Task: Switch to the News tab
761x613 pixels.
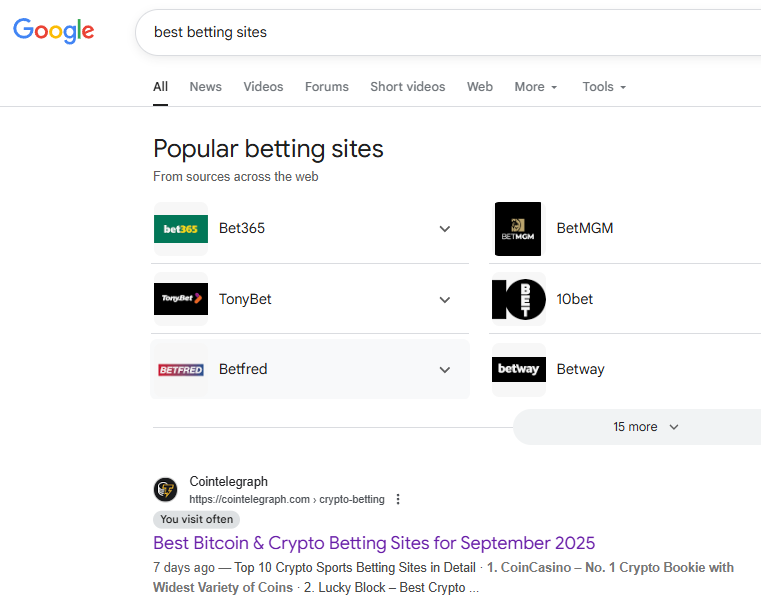Action: click(x=205, y=87)
